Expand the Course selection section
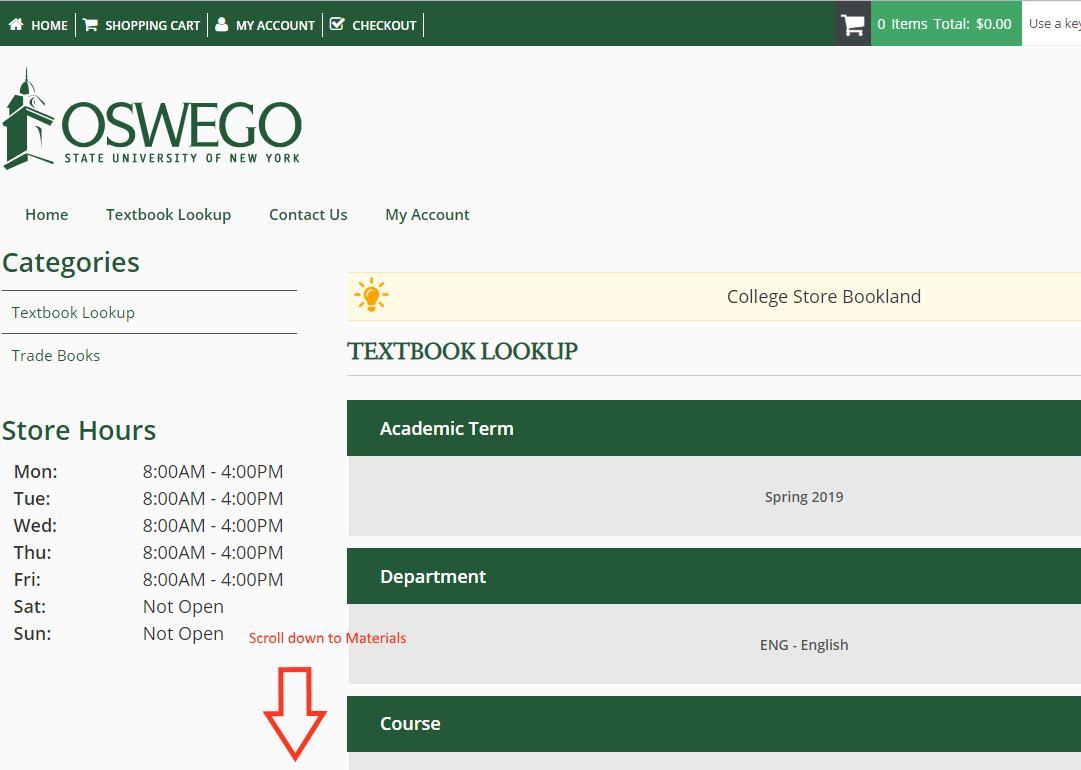 pos(712,723)
